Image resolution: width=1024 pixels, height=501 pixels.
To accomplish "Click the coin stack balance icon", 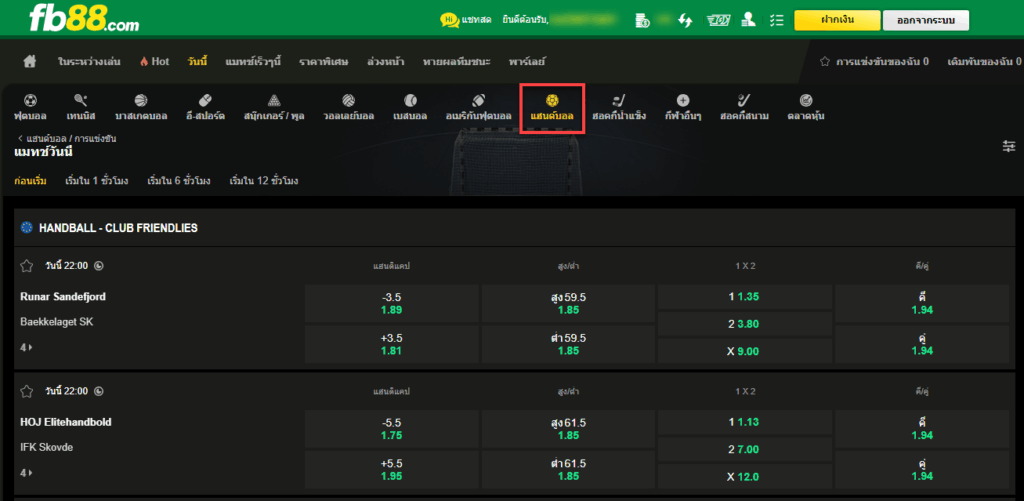I will 642,20.
